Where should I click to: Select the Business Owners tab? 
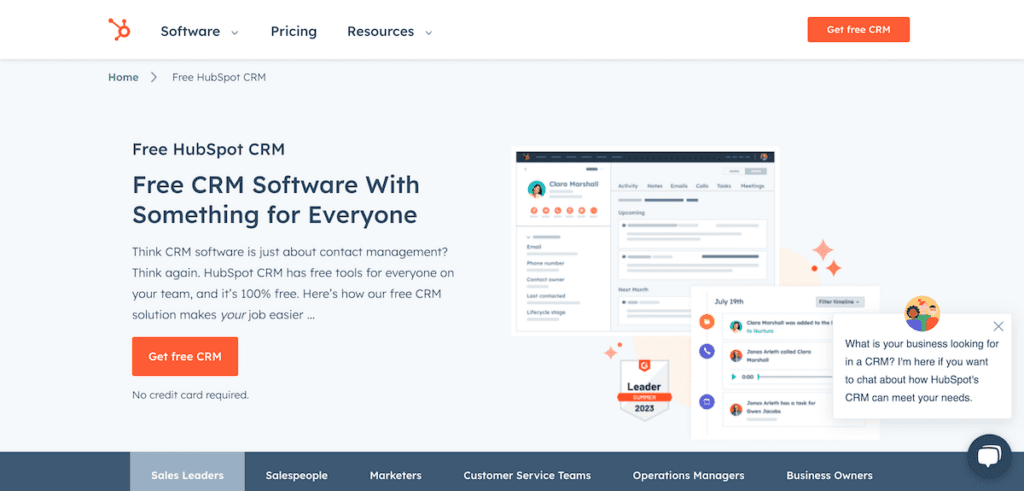click(829, 475)
